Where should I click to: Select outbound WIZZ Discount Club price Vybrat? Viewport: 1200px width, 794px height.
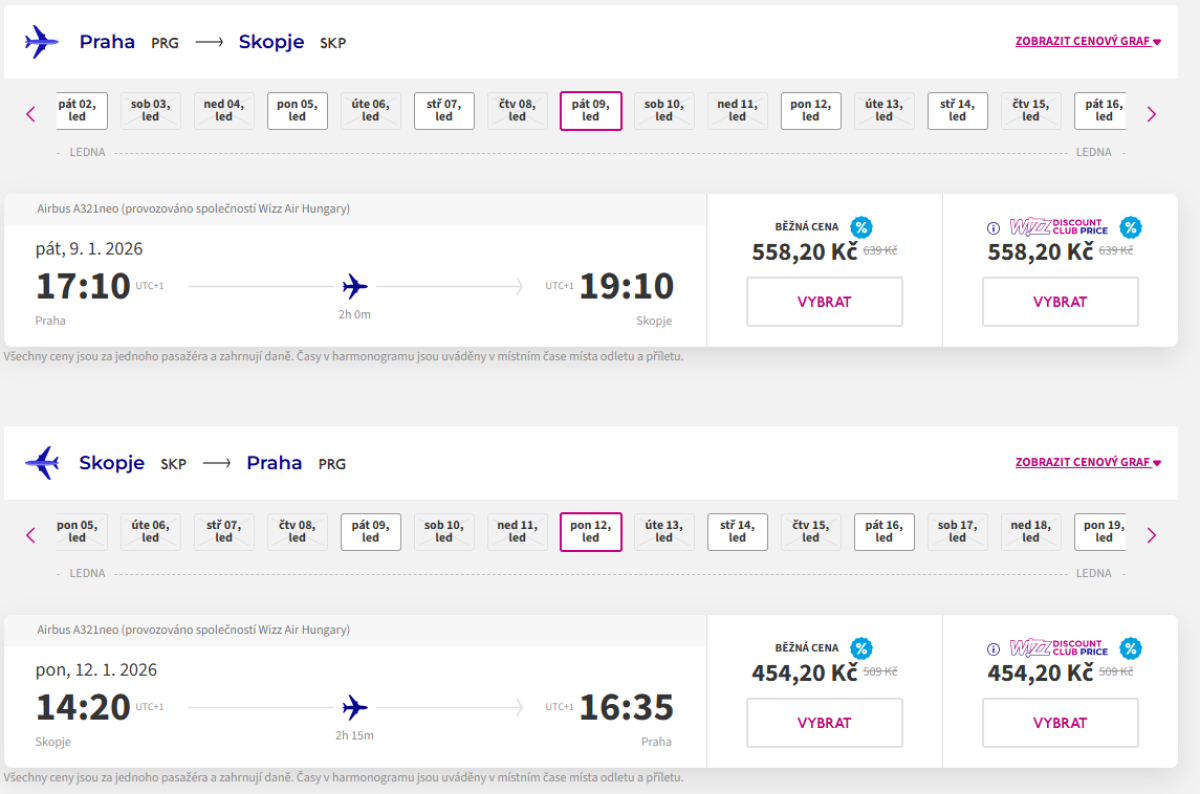(1060, 302)
